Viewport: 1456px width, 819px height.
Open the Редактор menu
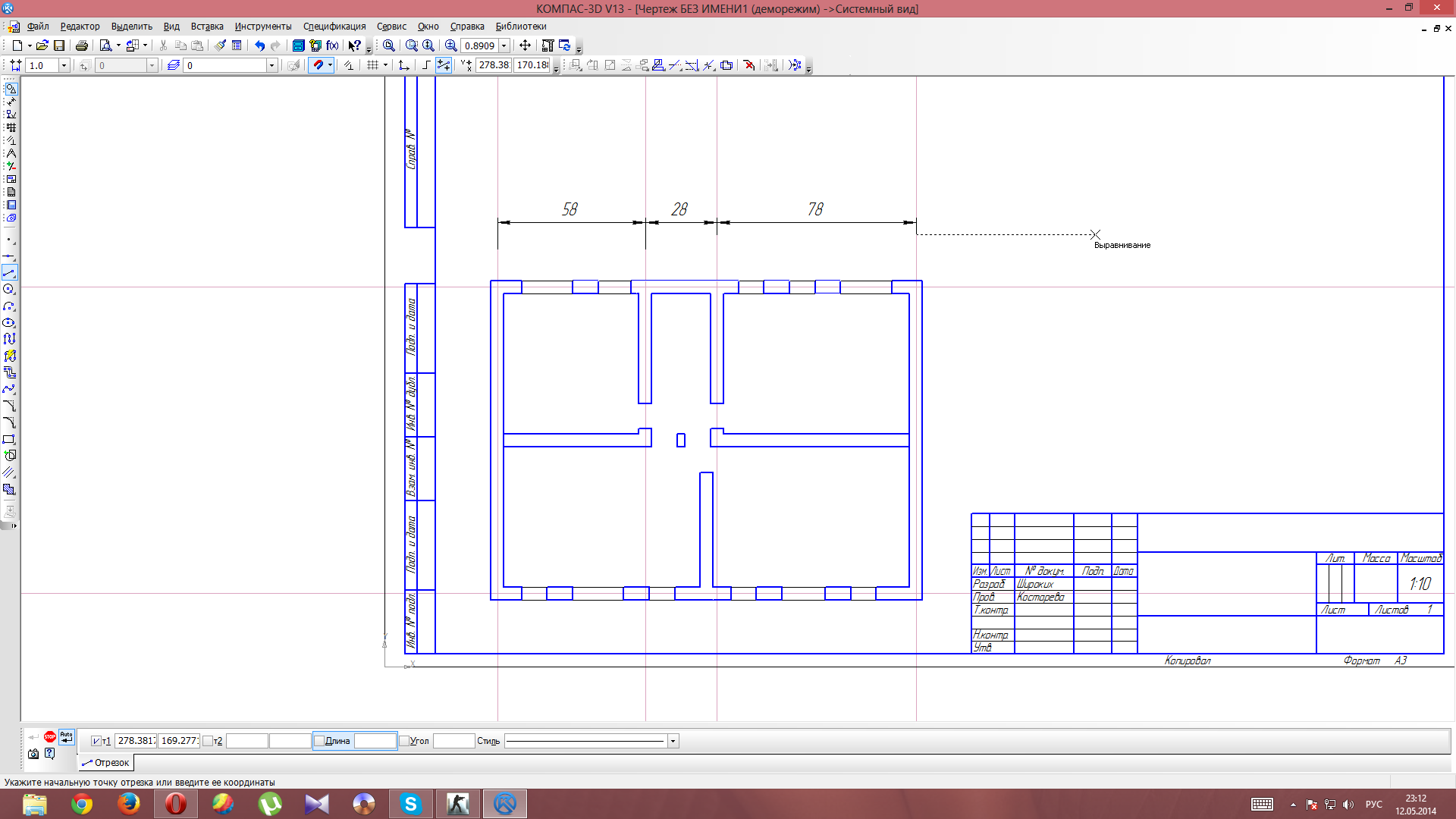[80, 27]
